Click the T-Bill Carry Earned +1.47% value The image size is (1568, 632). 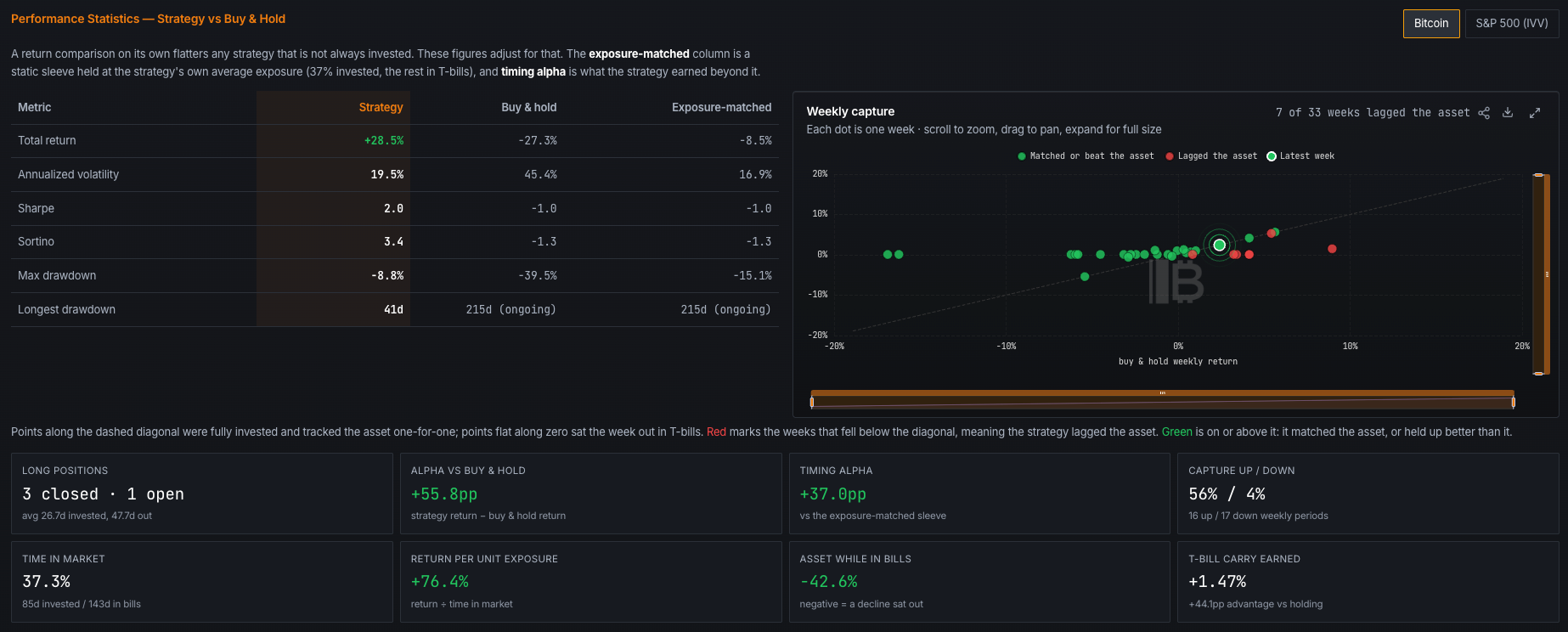click(x=1217, y=582)
